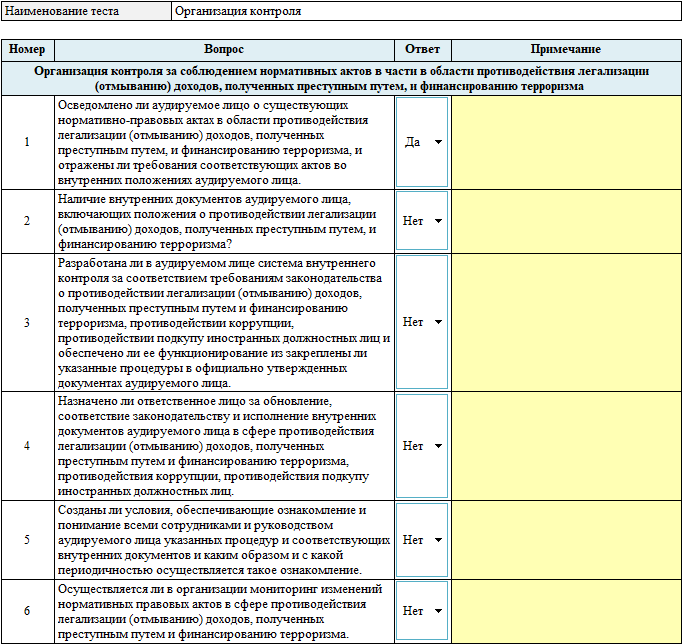Click the 'Ответ' column header

point(422,50)
